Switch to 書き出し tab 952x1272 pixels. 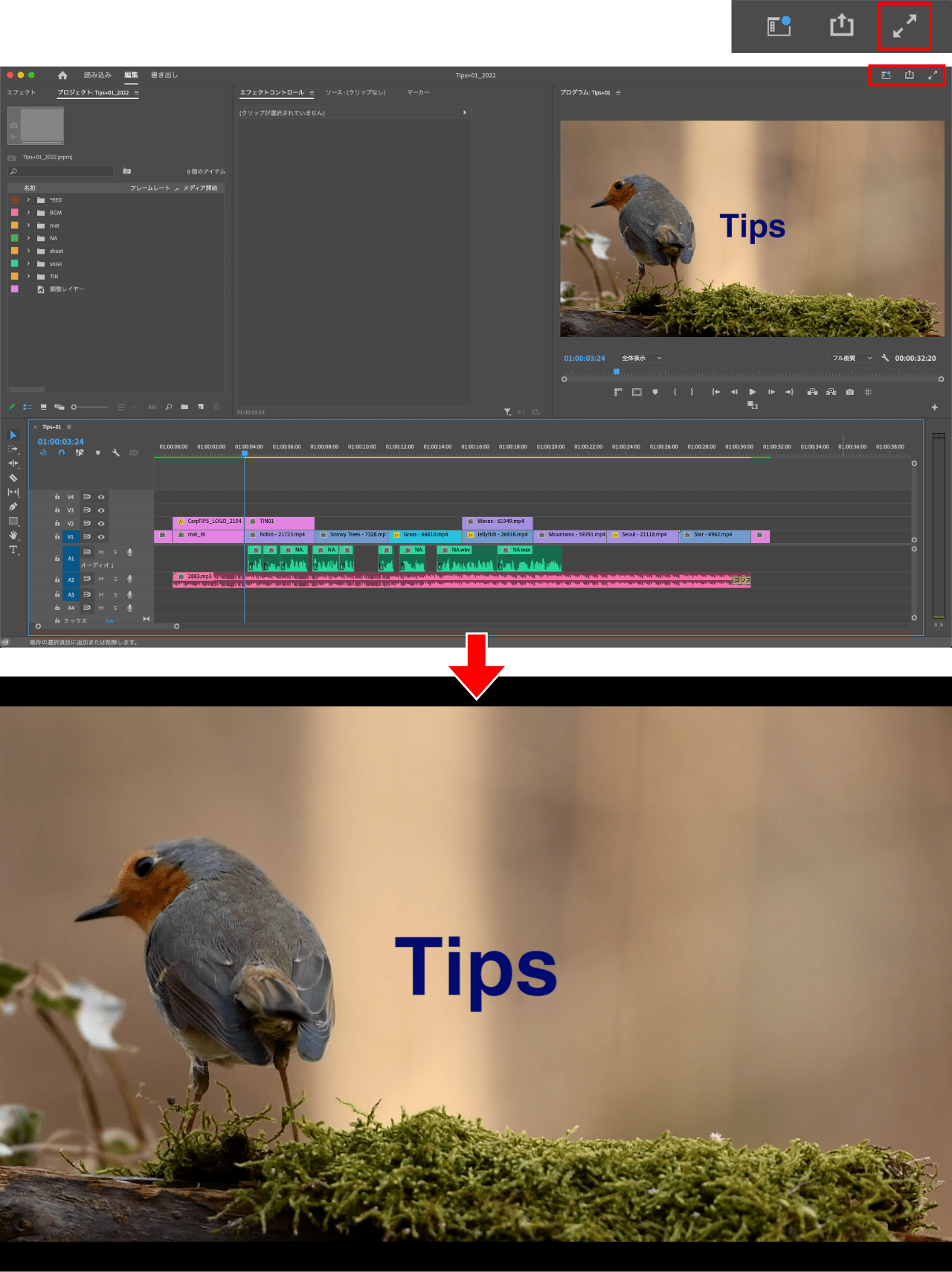[164, 75]
